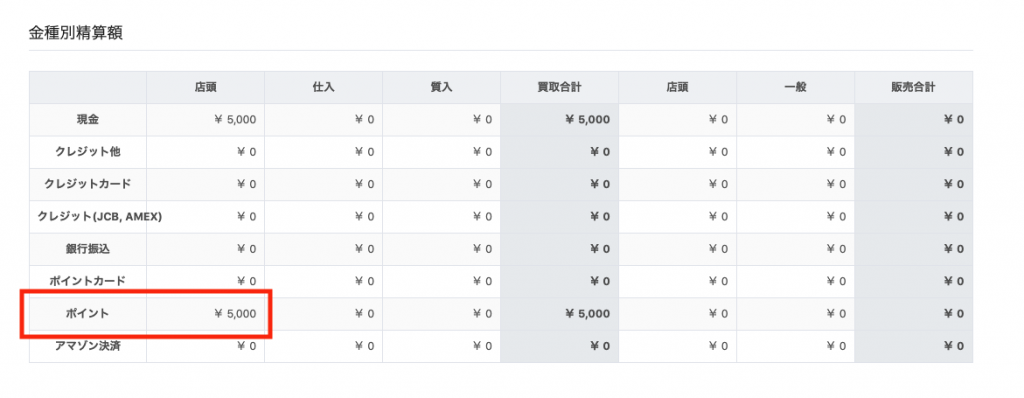
Task: Click the 質入 column header
Action: [441, 88]
